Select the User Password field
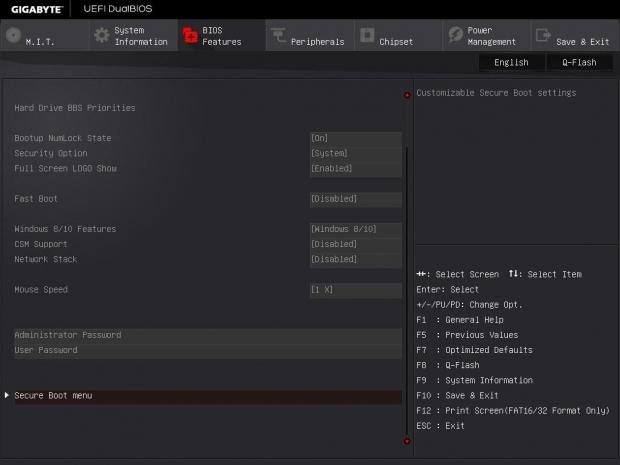The image size is (620, 465). click(208, 350)
